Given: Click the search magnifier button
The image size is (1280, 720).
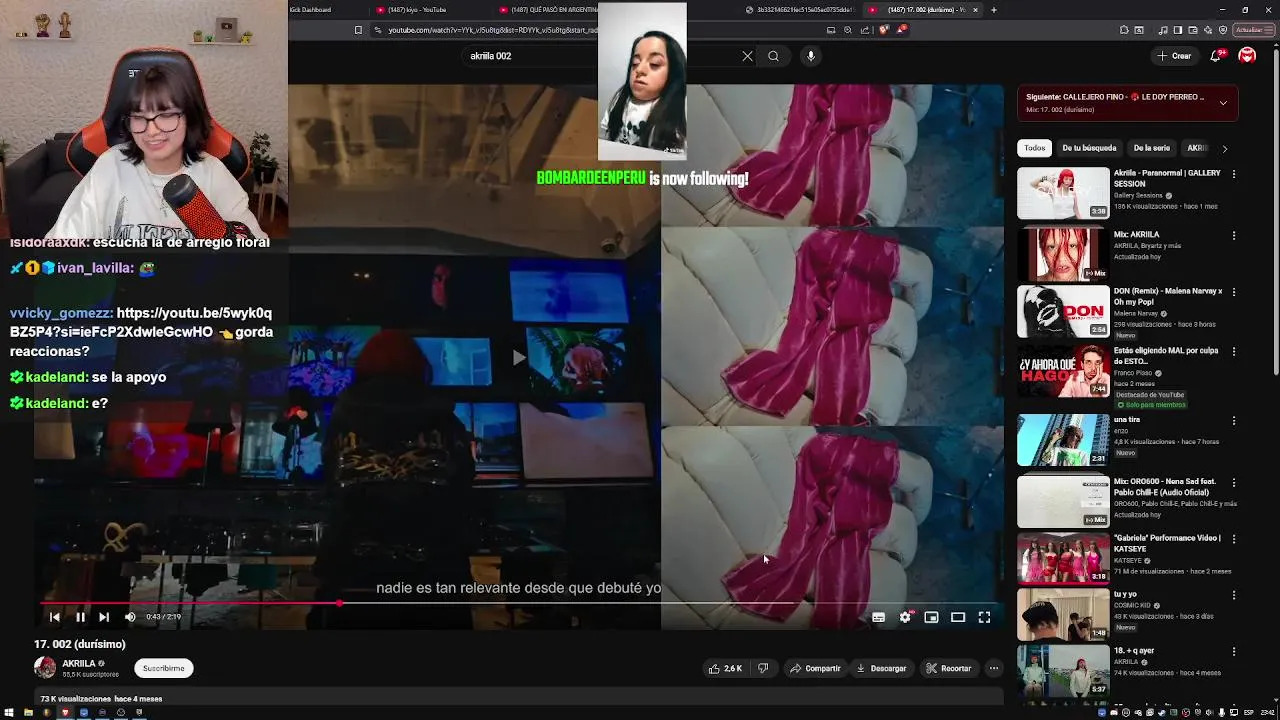Looking at the screenshot, I should 773,56.
